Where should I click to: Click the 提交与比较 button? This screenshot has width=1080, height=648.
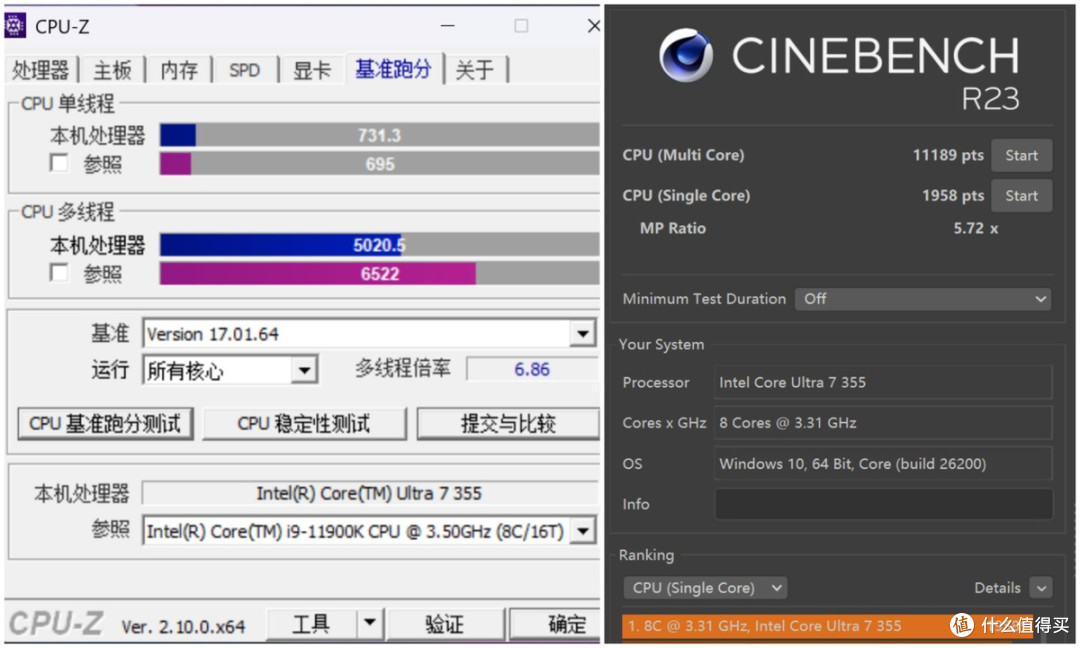[x=508, y=424]
